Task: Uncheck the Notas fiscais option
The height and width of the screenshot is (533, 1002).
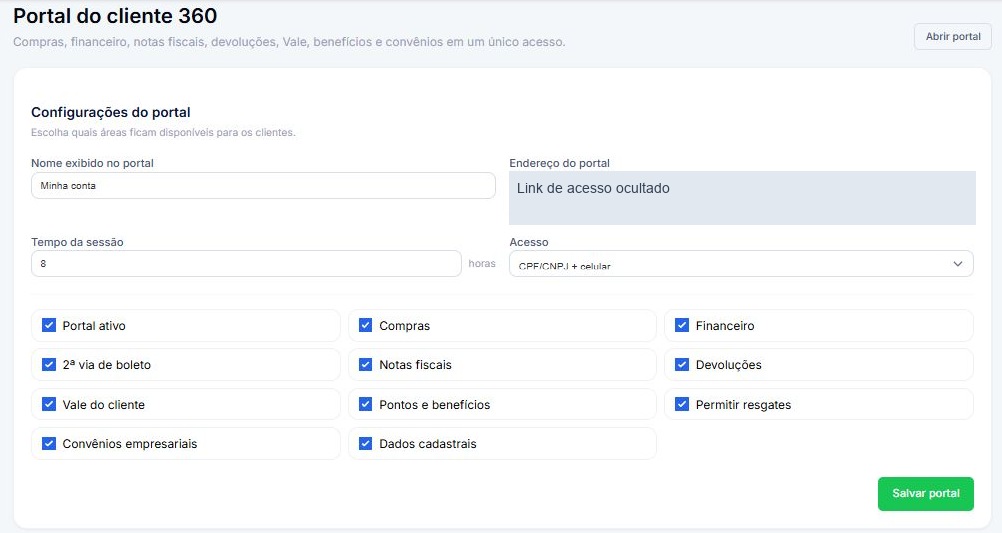Action: pyautogui.click(x=366, y=364)
